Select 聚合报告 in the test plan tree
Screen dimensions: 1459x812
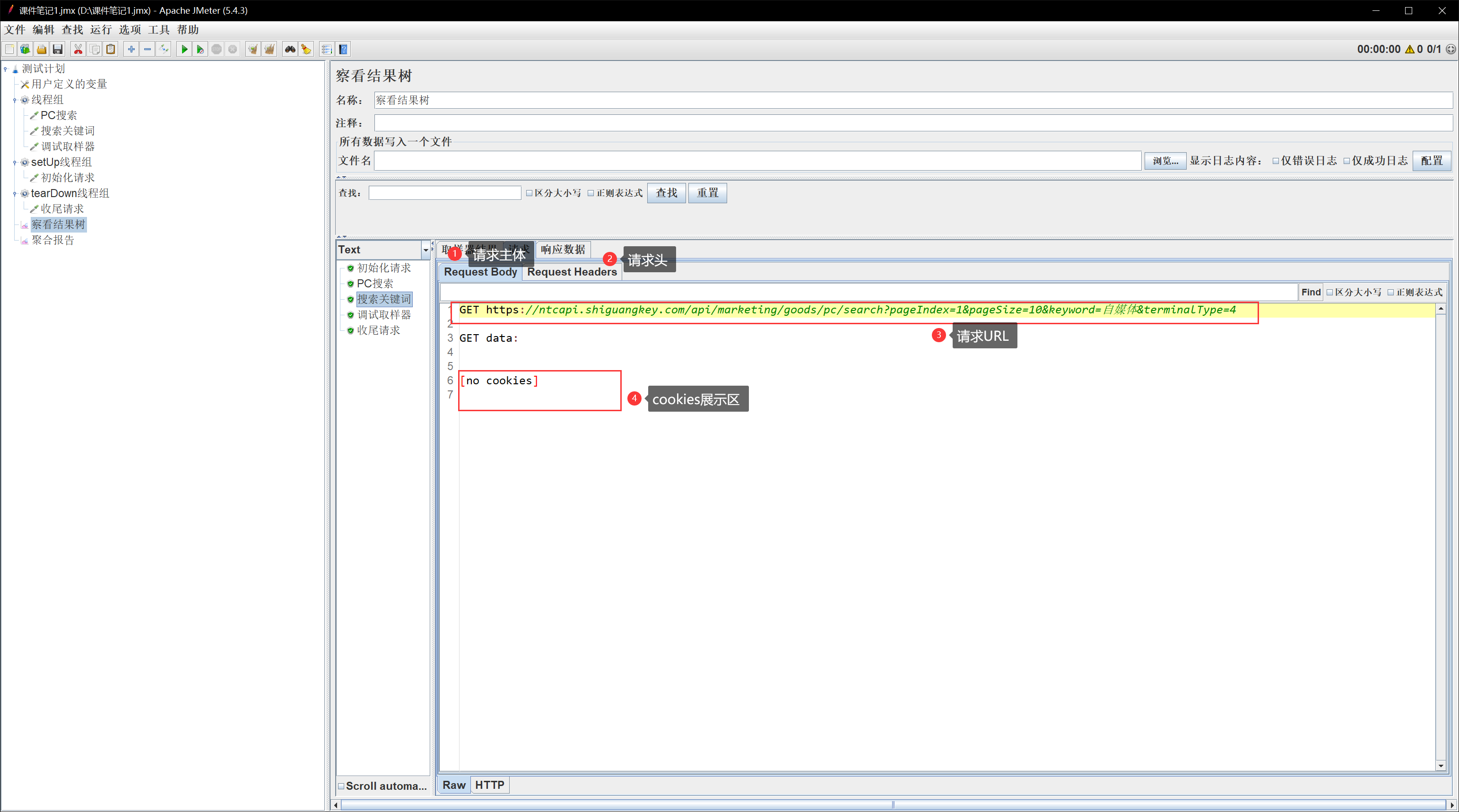coord(52,240)
